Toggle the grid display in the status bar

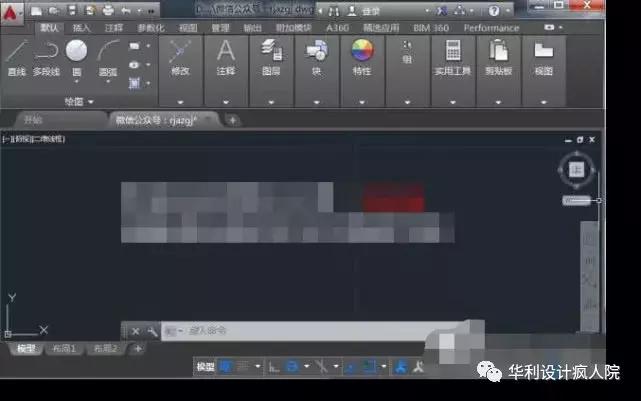226,367
